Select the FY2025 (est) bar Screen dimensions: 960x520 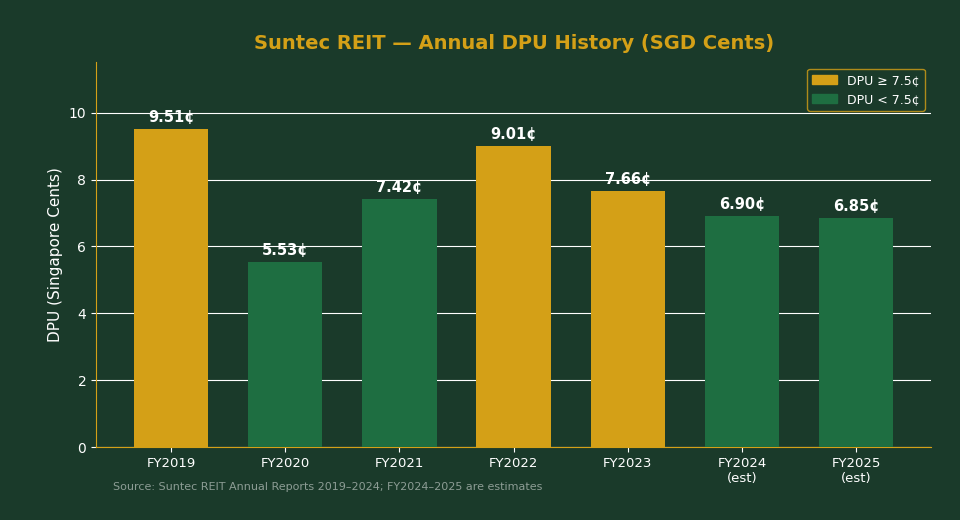[x=856, y=333]
